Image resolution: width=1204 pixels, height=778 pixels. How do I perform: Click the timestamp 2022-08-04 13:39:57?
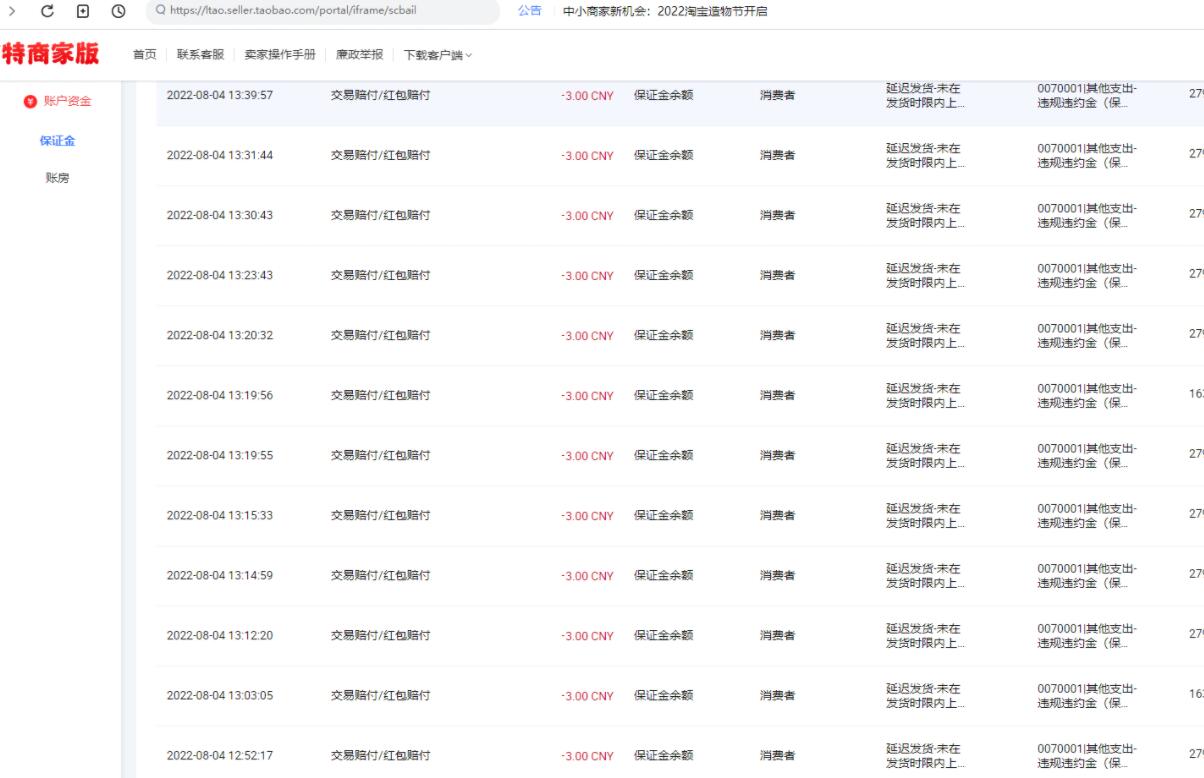220,95
